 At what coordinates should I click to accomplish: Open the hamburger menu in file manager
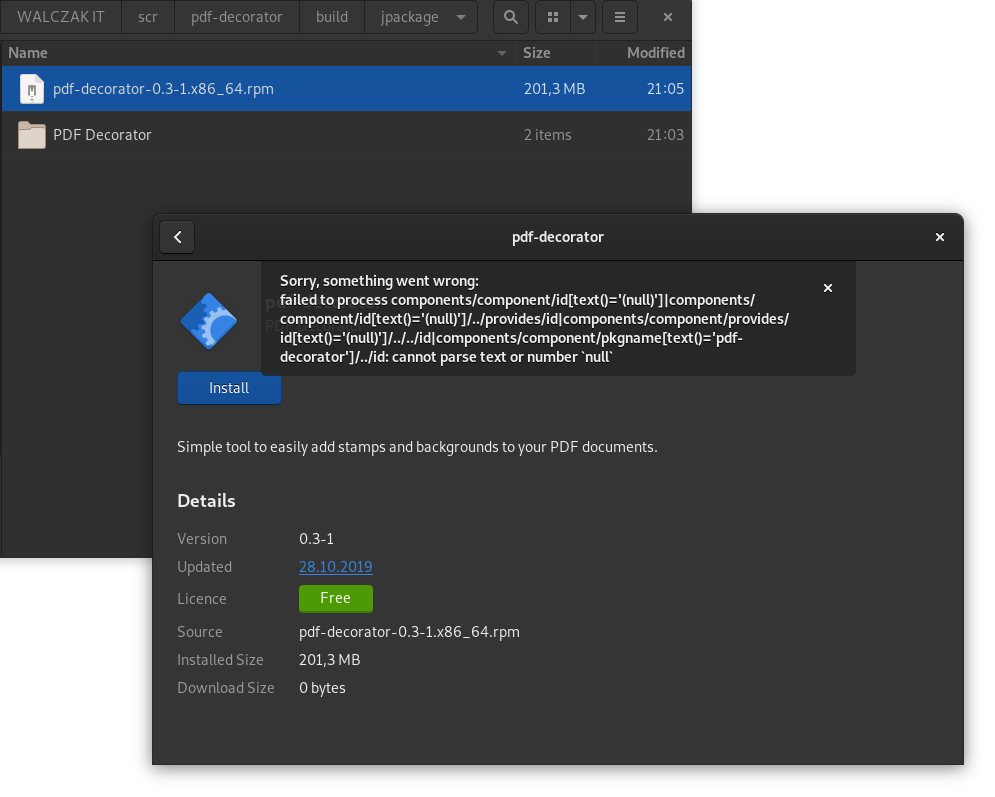(x=620, y=17)
